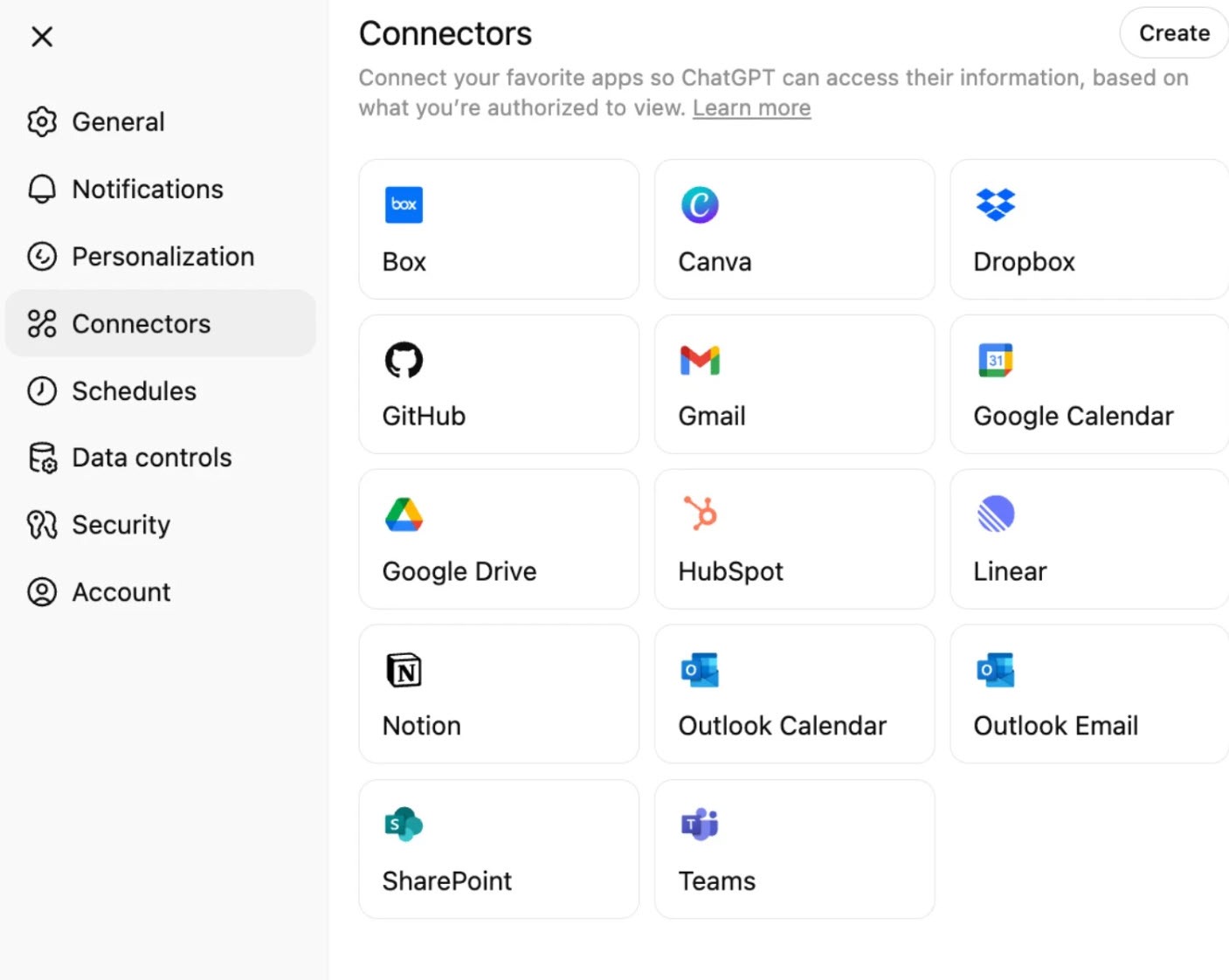This screenshot has width=1229, height=980.
Task: Open the SharePoint connector icon
Action: point(404,825)
